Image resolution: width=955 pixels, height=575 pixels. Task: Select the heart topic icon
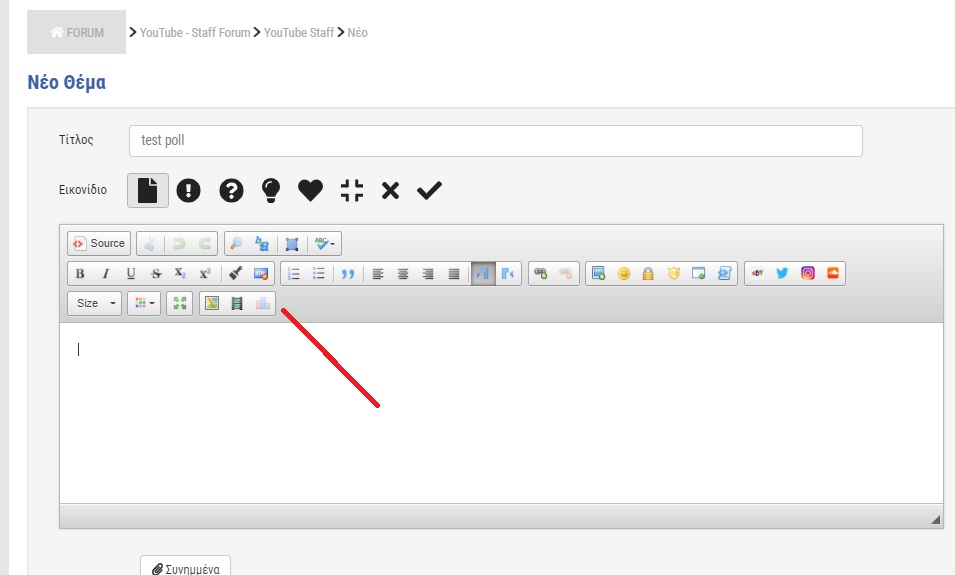point(310,190)
